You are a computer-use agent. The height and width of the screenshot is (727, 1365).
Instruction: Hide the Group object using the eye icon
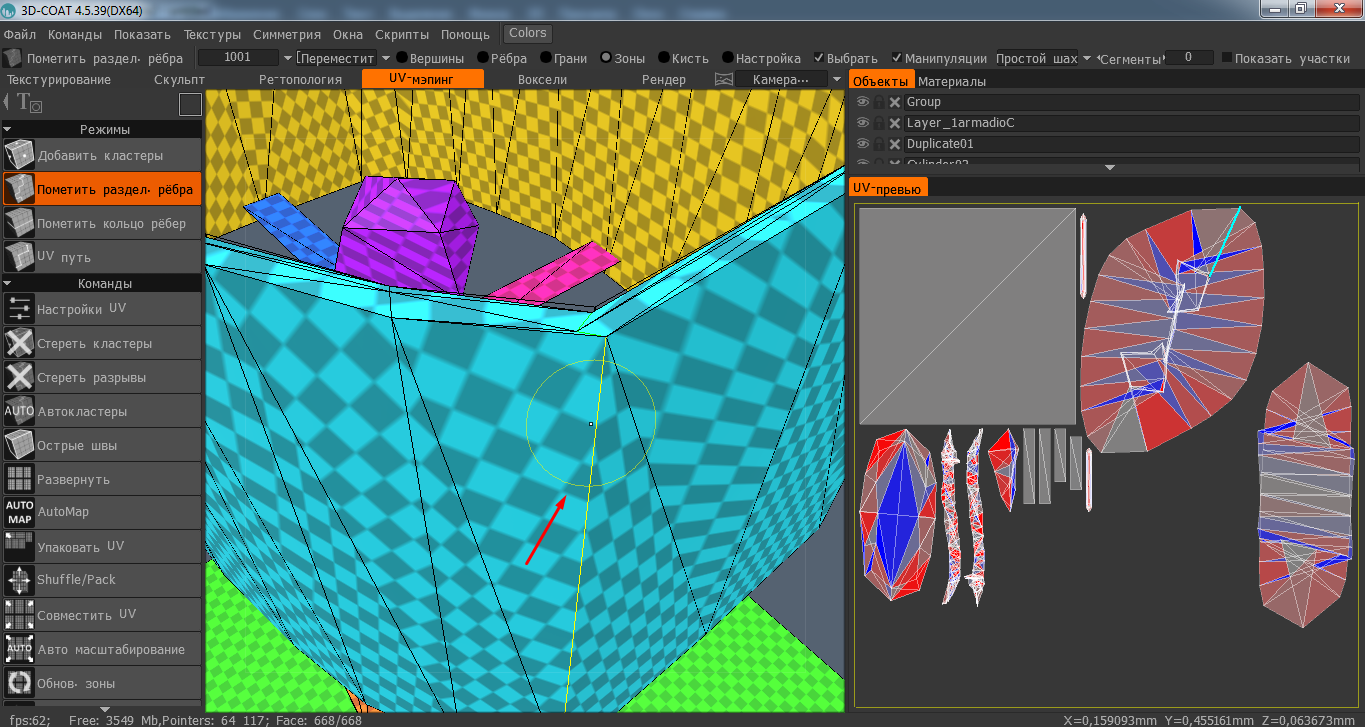862,102
